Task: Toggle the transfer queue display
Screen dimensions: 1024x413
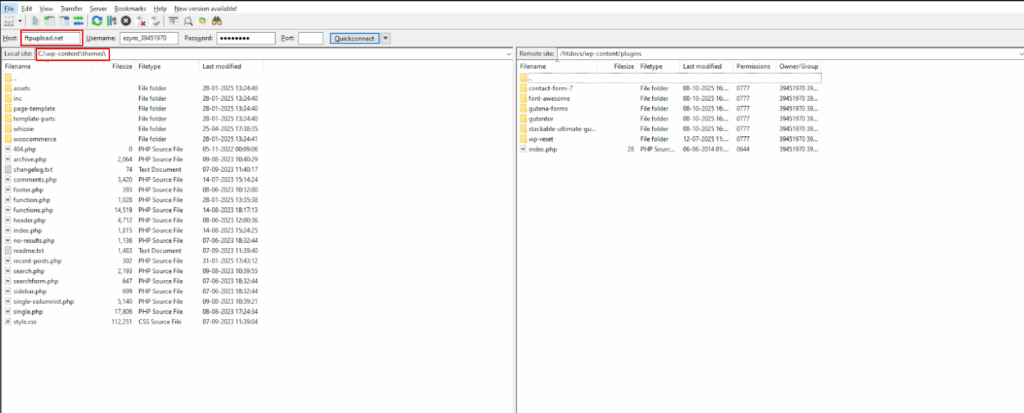Action: tap(78, 21)
